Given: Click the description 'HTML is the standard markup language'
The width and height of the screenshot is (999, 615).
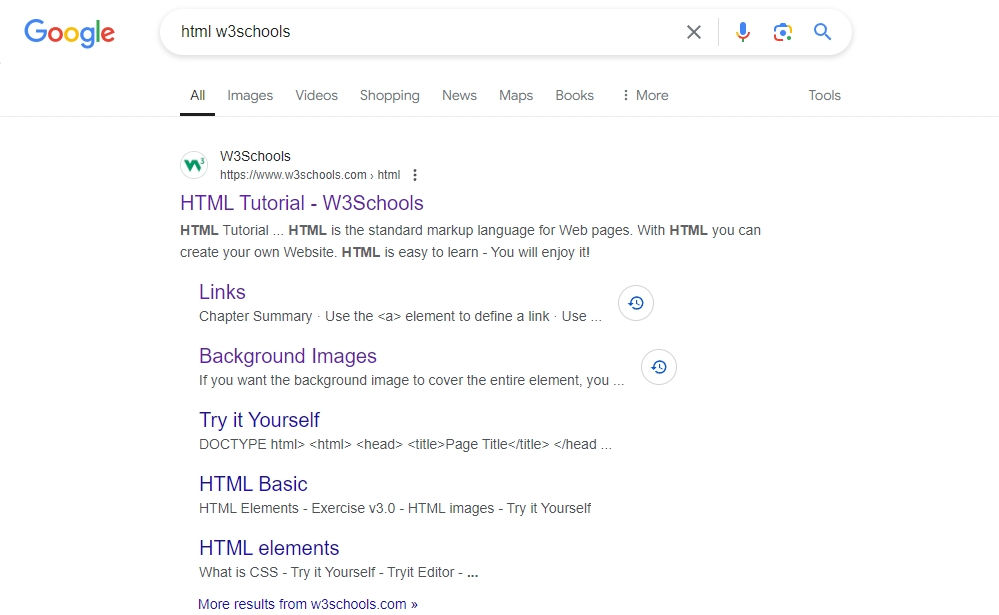Looking at the screenshot, I should click(x=470, y=242).
